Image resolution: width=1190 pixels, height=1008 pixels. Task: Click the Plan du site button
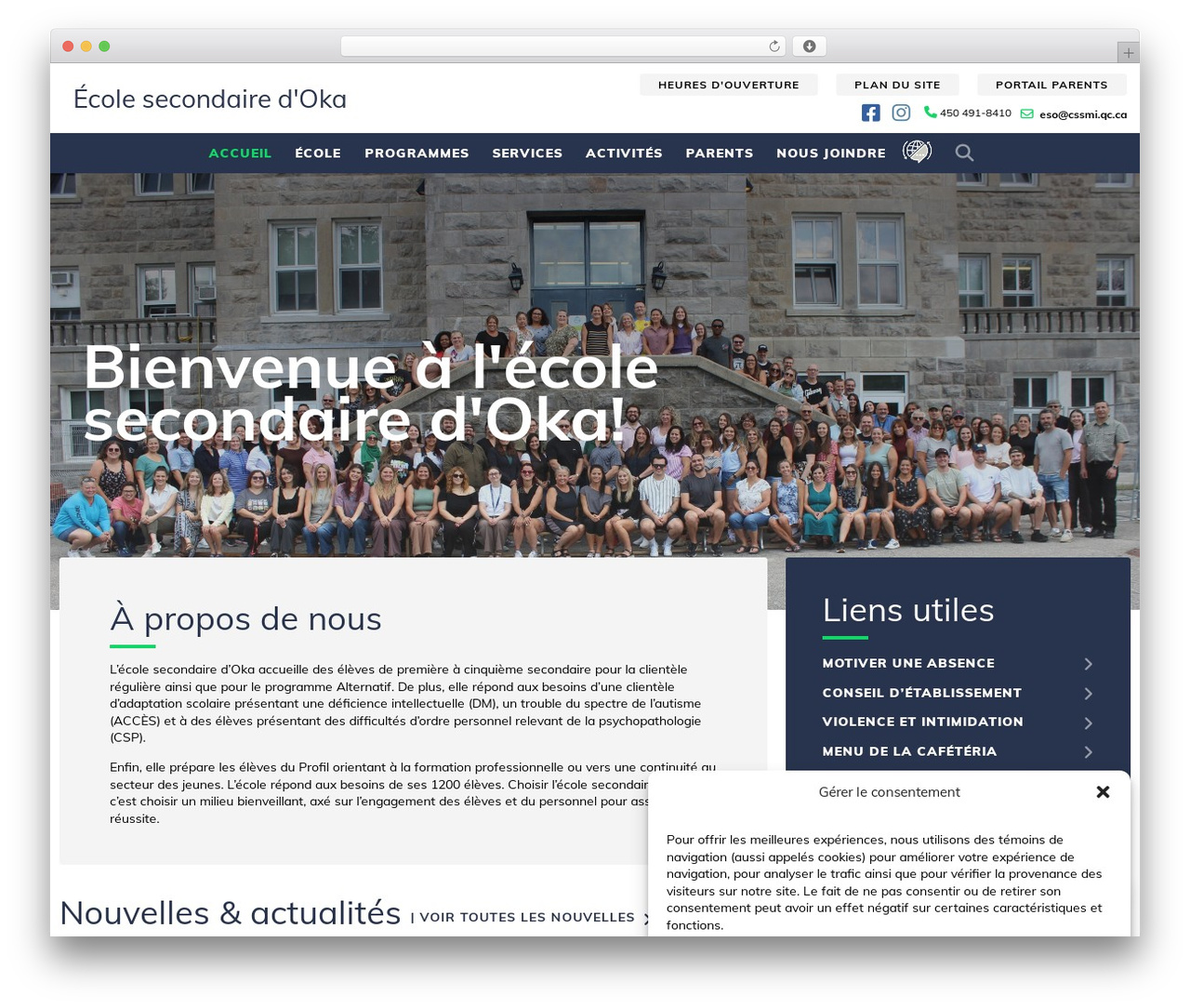[x=897, y=85]
